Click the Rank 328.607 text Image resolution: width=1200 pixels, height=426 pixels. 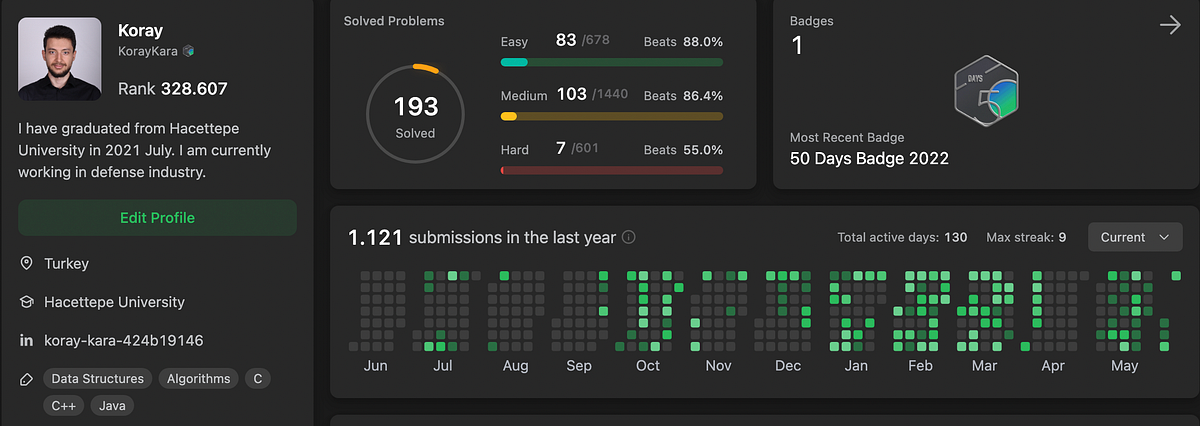pyautogui.click(x=173, y=88)
